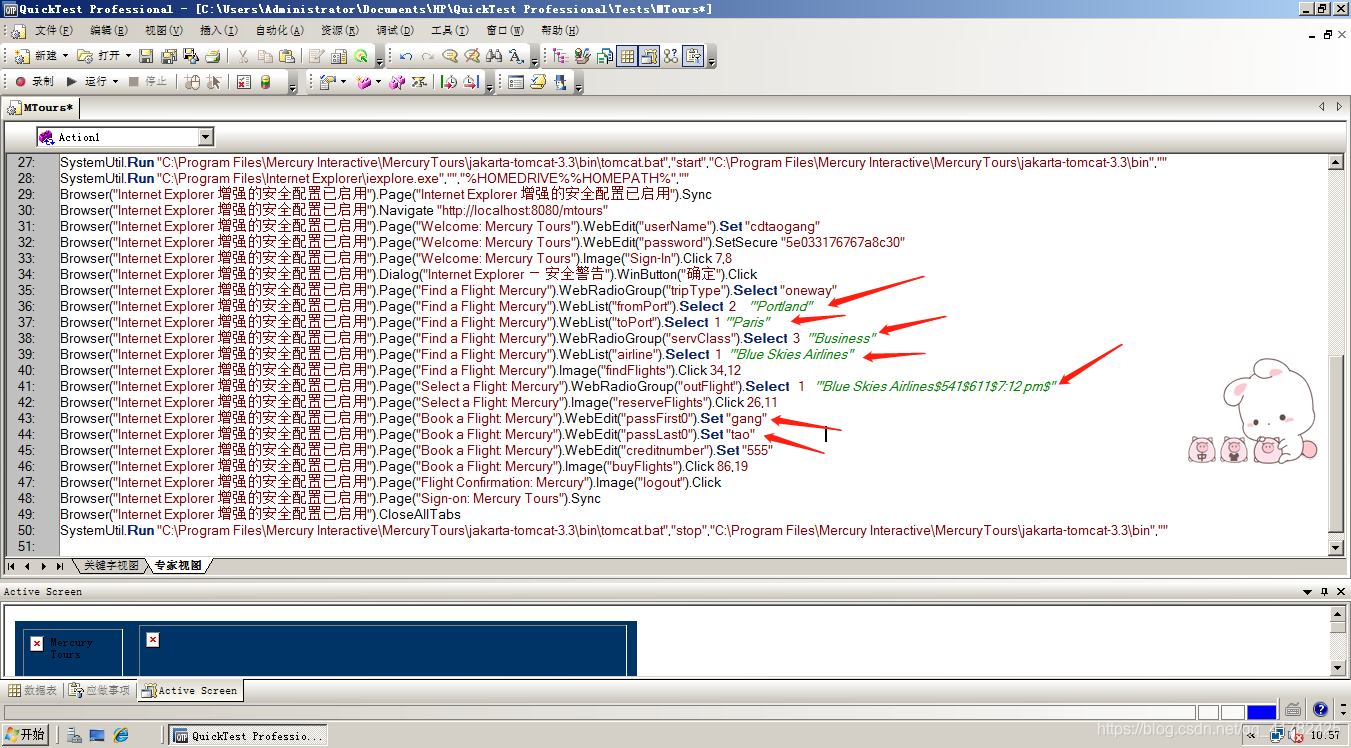Image resolution: width=1351 pixels, height=748 pixels.
Task: Click the Start Transaction clock icon
Action: pos(449,82)
